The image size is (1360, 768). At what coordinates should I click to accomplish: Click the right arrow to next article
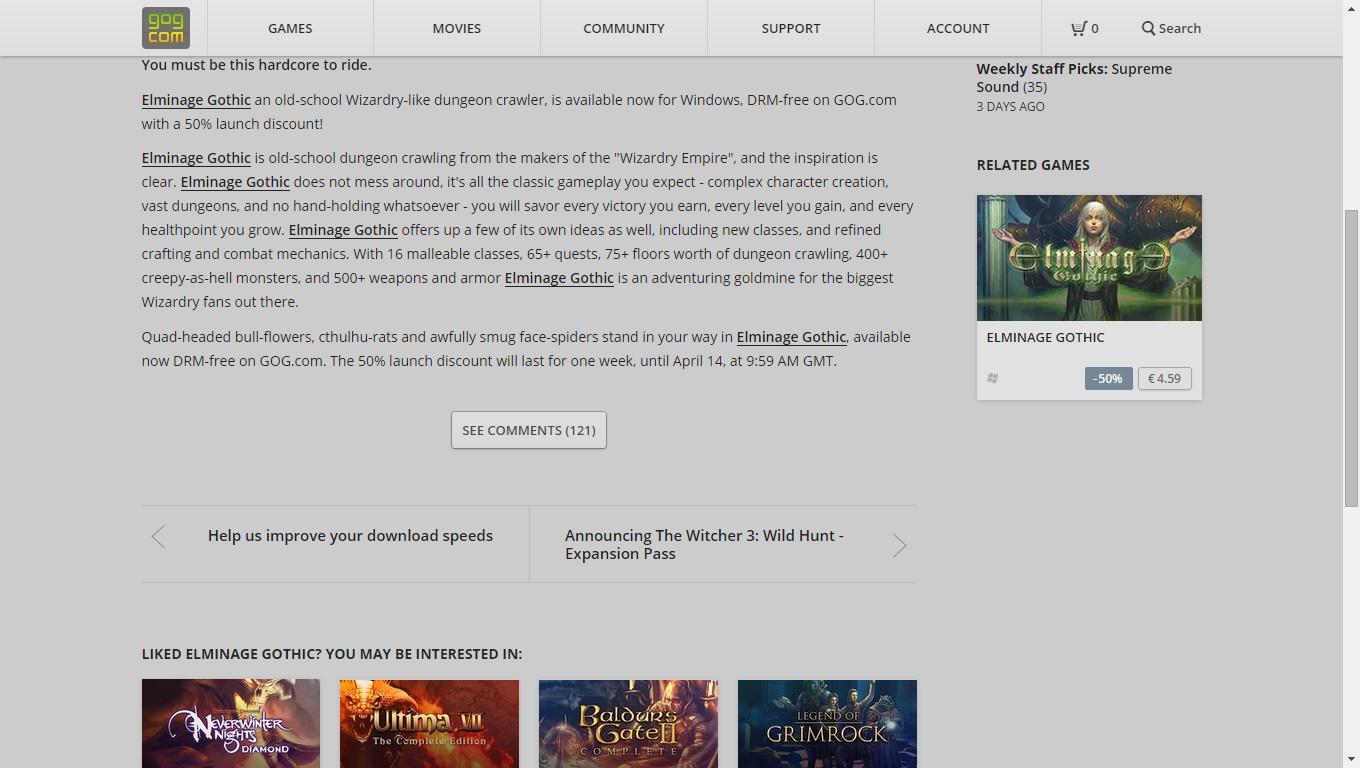coord(899,545)
